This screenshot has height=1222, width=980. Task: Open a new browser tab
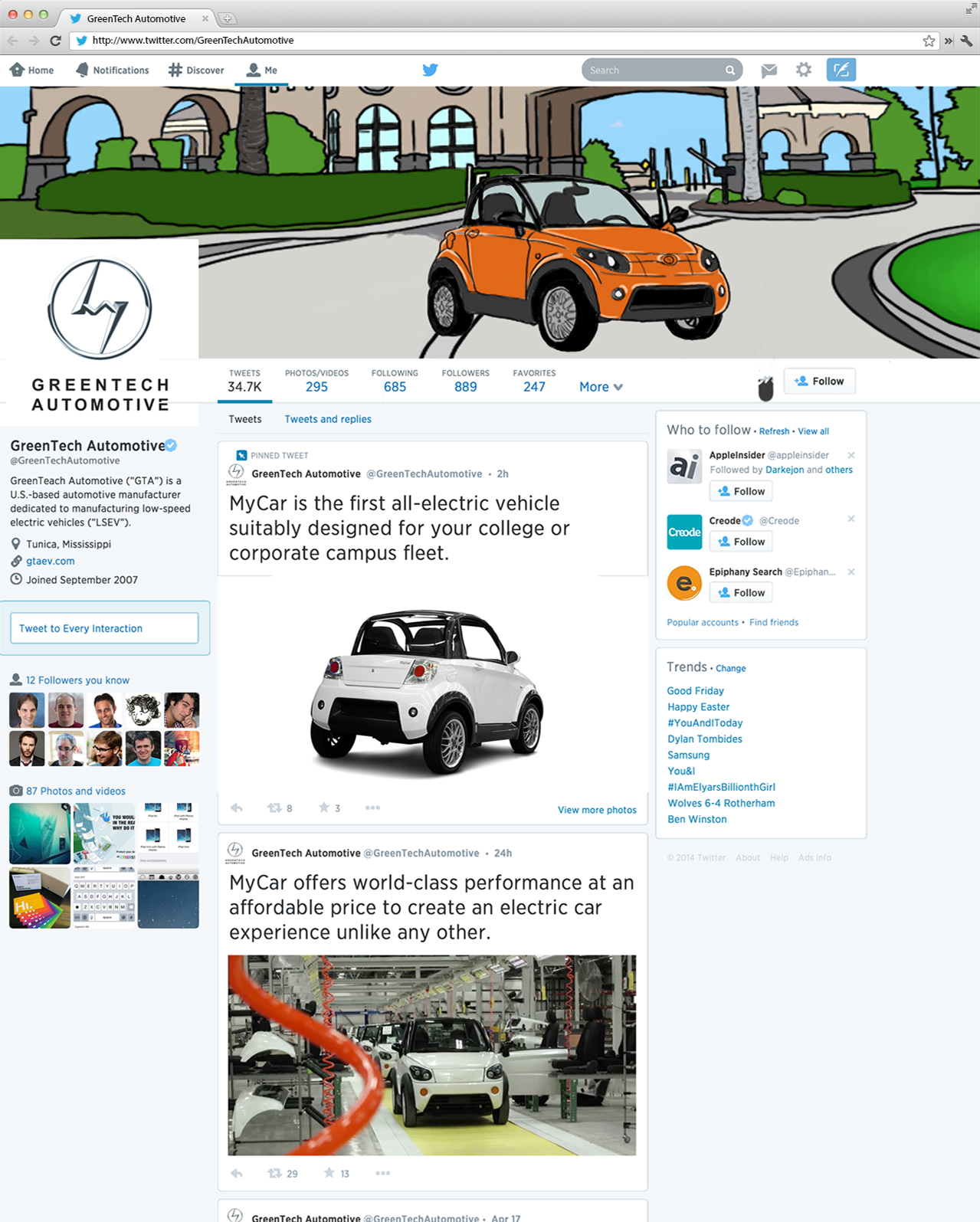(x=227, y=18)
